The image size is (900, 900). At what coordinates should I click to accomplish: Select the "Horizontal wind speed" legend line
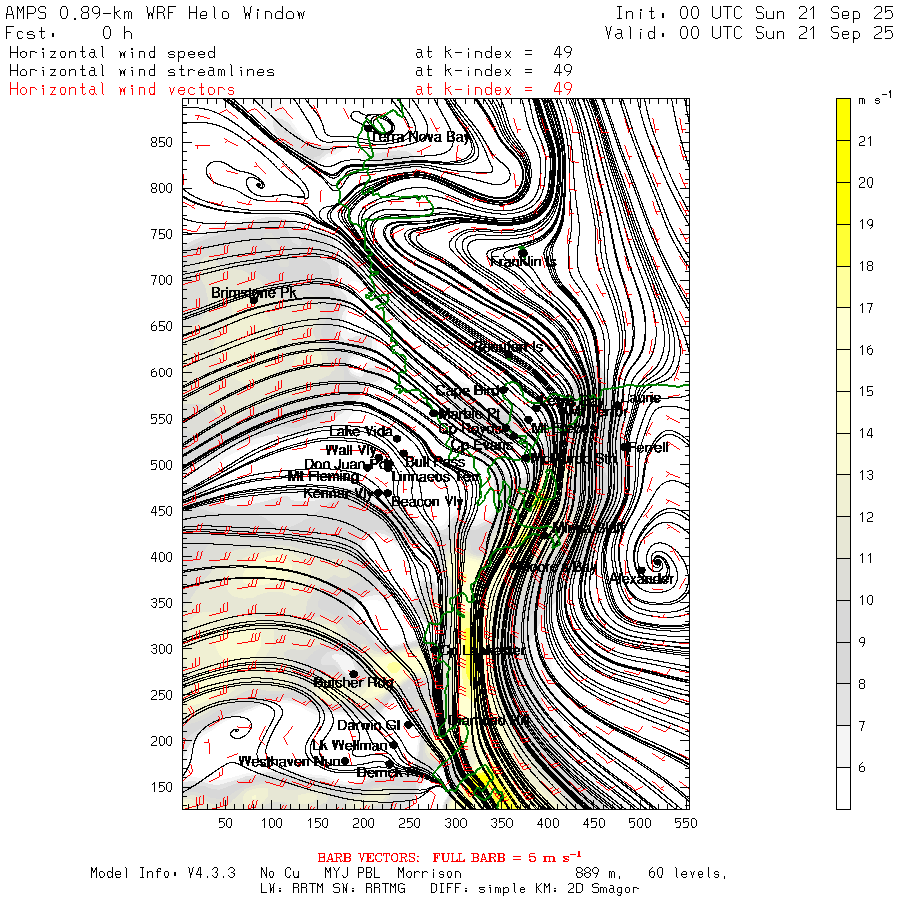click(112, 53)
